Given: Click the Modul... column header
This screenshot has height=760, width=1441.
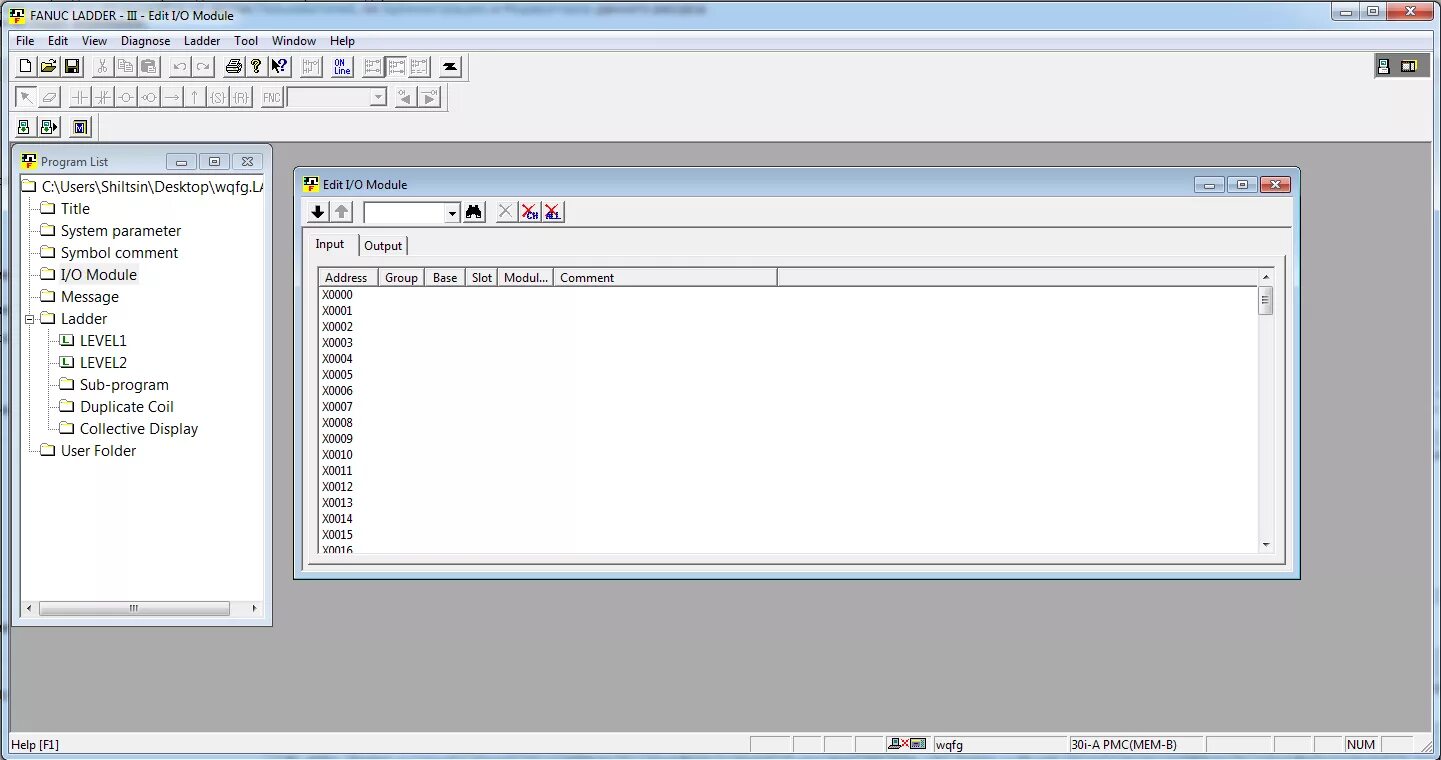Looking at the screenshot, I should pos(526,277).
